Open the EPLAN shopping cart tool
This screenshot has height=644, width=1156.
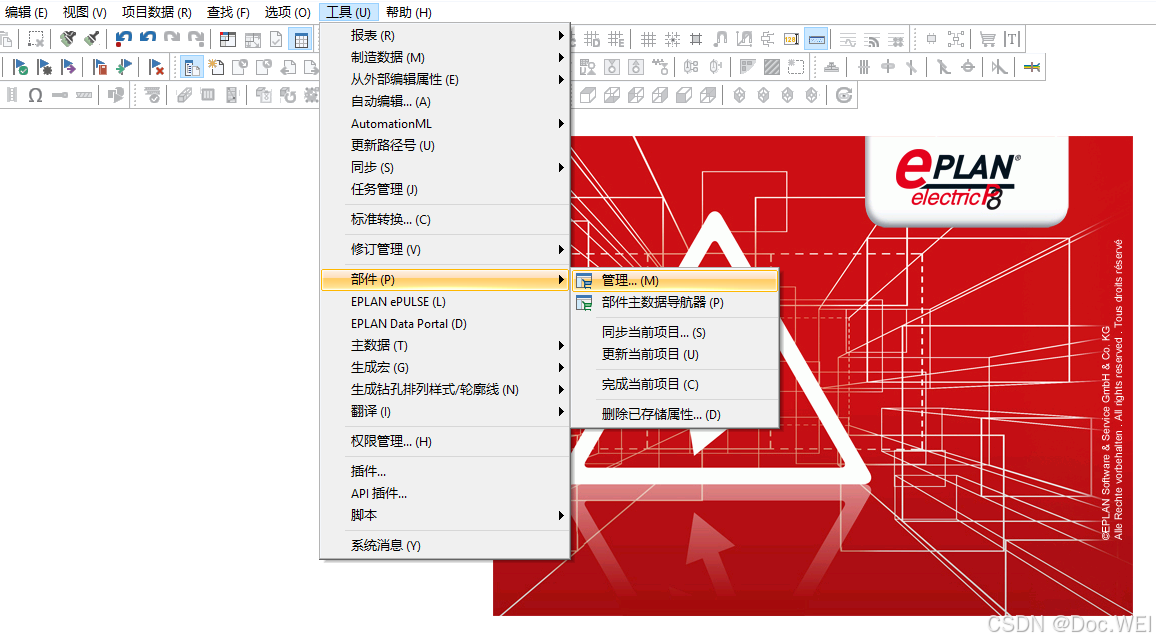(990, 39)
